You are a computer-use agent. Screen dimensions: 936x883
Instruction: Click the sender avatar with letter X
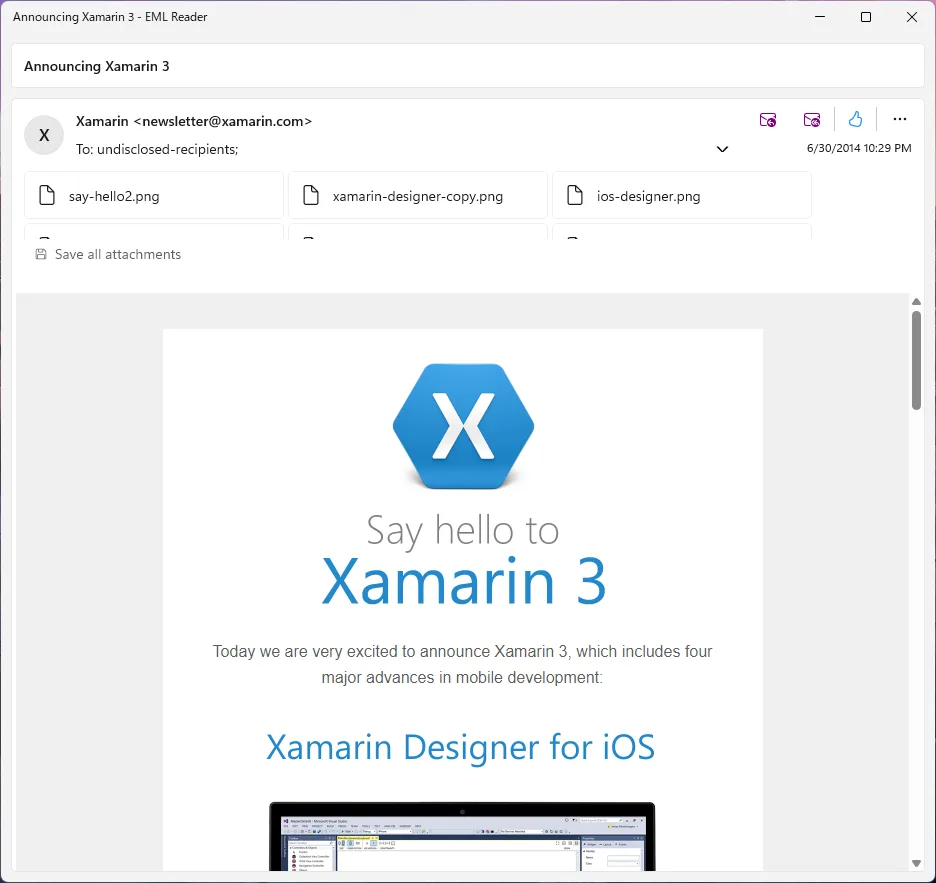pyautogui.click(x=44, y=135)
